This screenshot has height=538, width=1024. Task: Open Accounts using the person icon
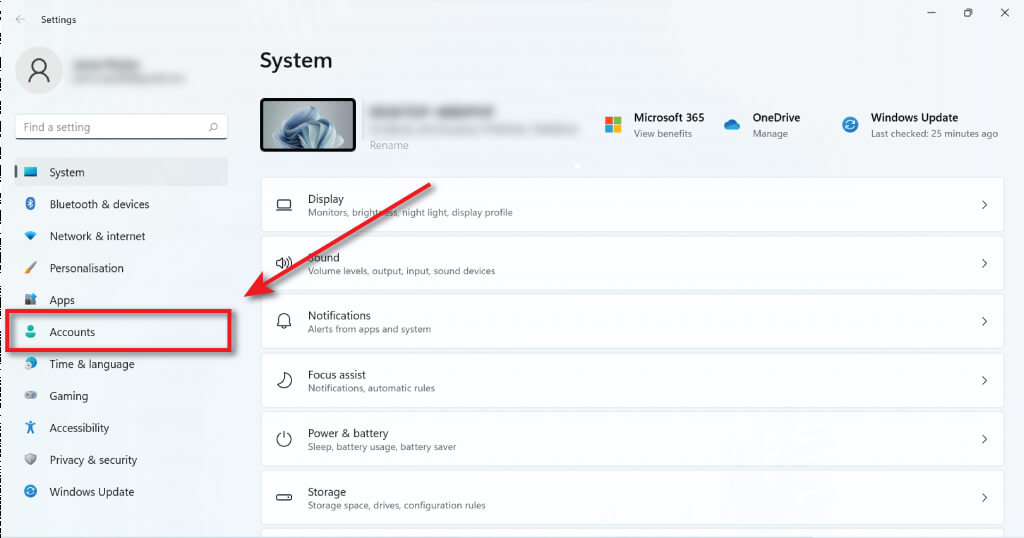[31, 332]
